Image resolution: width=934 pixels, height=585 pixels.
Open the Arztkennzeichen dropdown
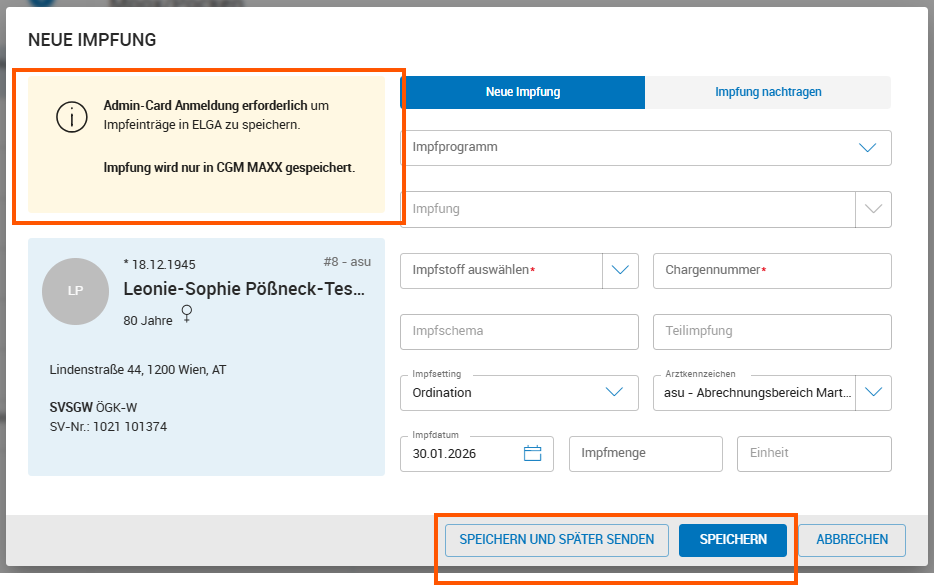pos(872,392)
